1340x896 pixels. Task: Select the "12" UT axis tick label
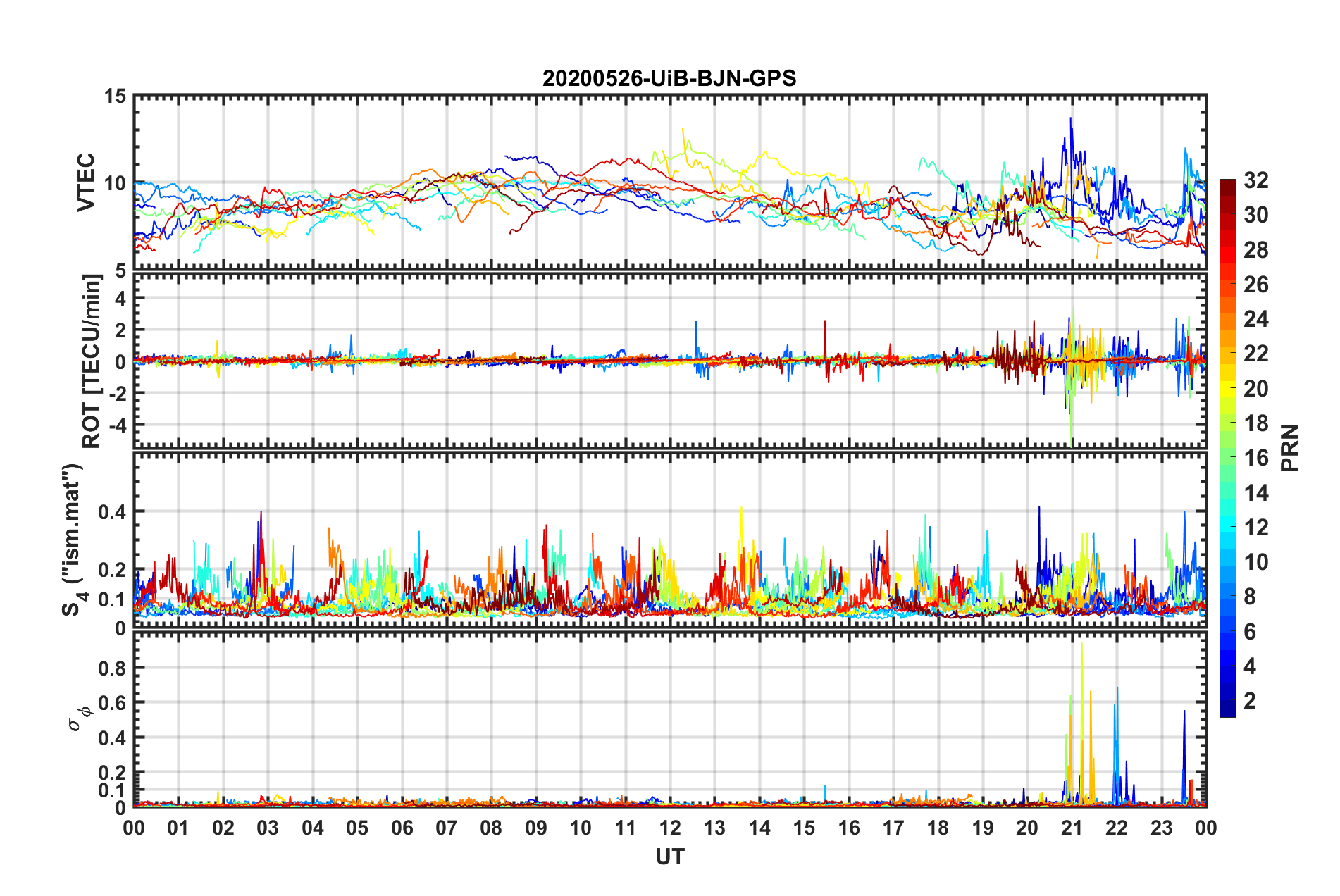[670, 828]
